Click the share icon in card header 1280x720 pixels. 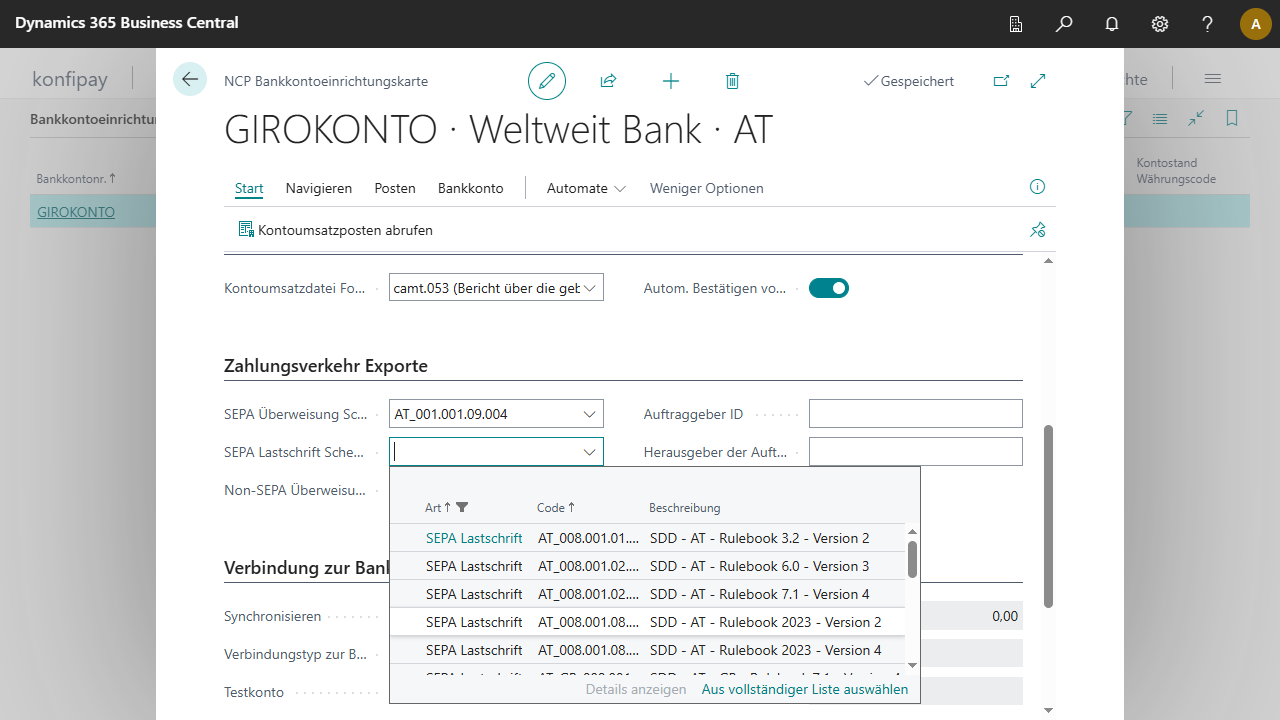click(608, 81)
